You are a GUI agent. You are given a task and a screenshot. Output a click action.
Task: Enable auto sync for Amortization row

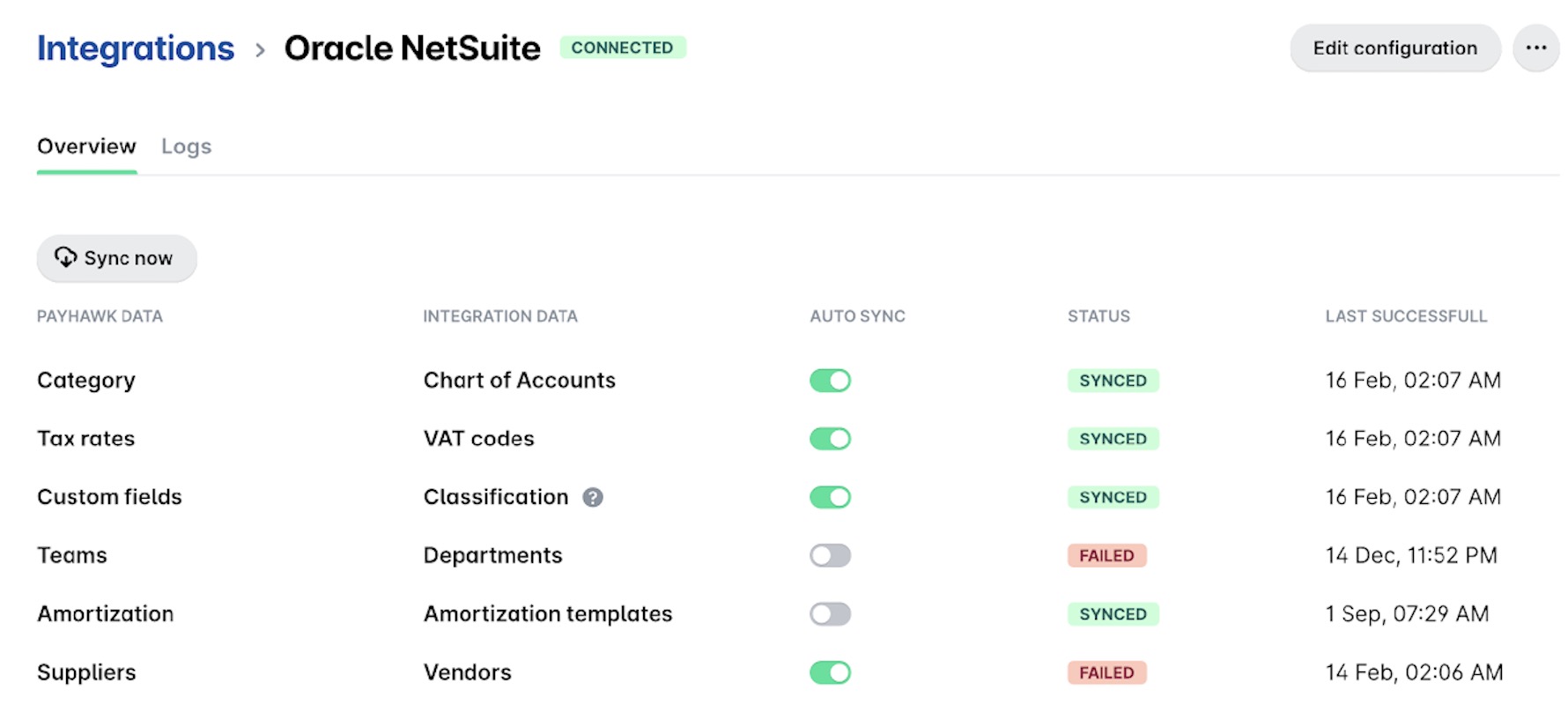pyautogui.click(x=830, y=614)
